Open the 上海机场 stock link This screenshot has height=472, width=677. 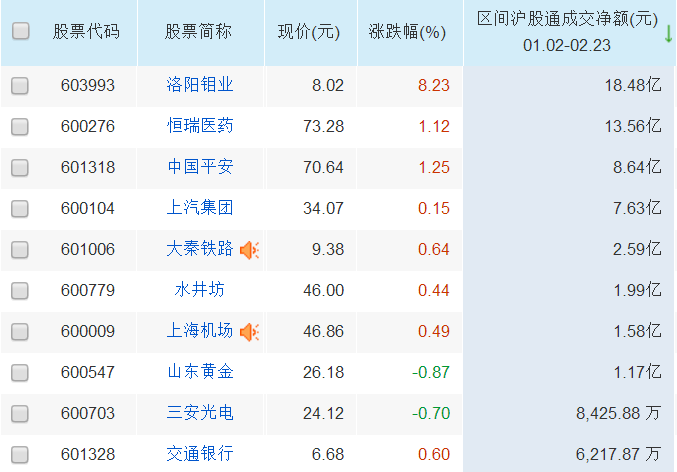[x=200, y=331]
